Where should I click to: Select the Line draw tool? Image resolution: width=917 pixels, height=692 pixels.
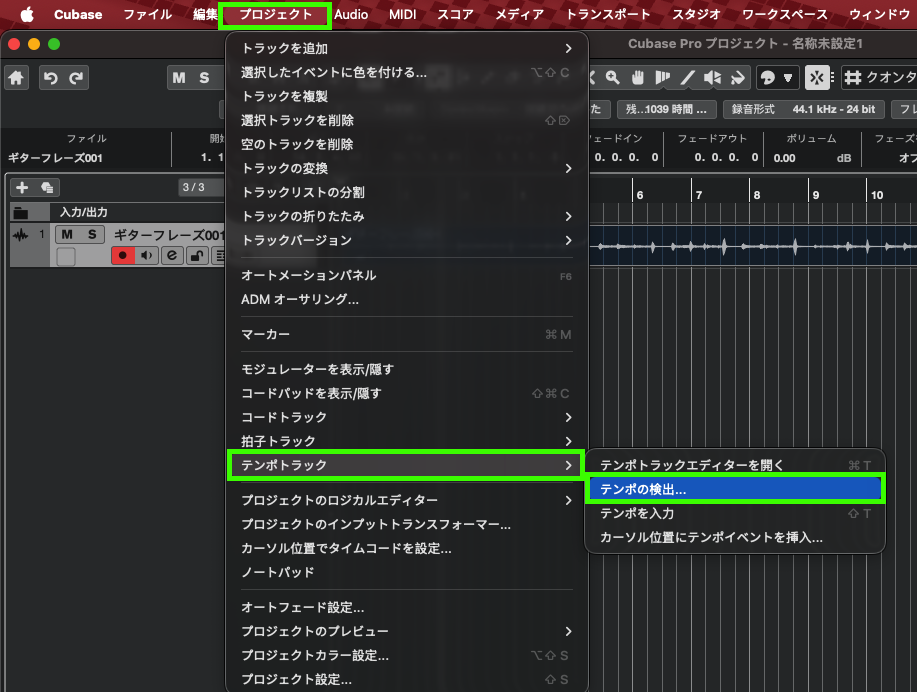tap(687, 78)
